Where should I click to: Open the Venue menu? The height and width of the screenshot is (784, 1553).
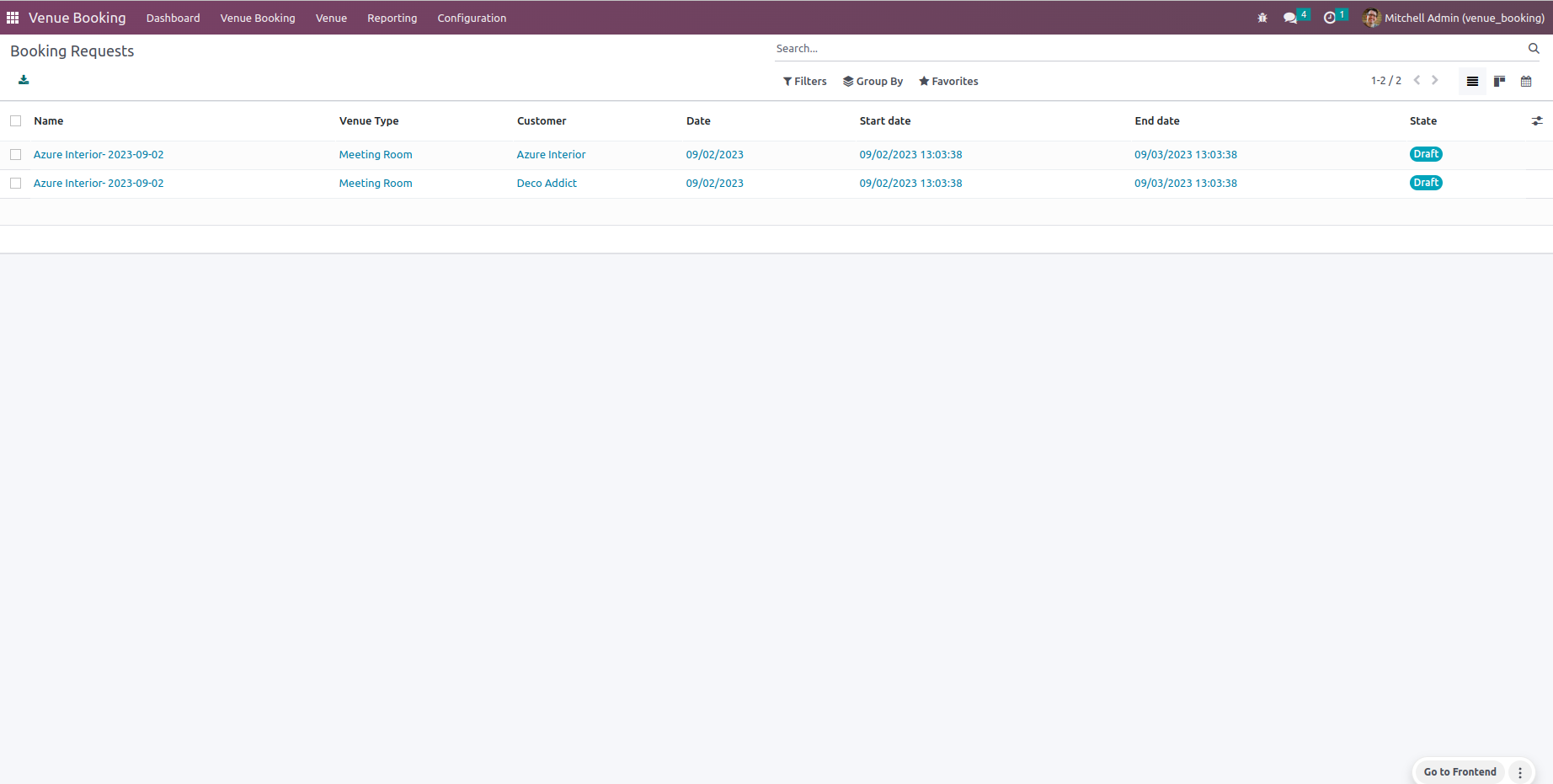click(x=331, y=18)
